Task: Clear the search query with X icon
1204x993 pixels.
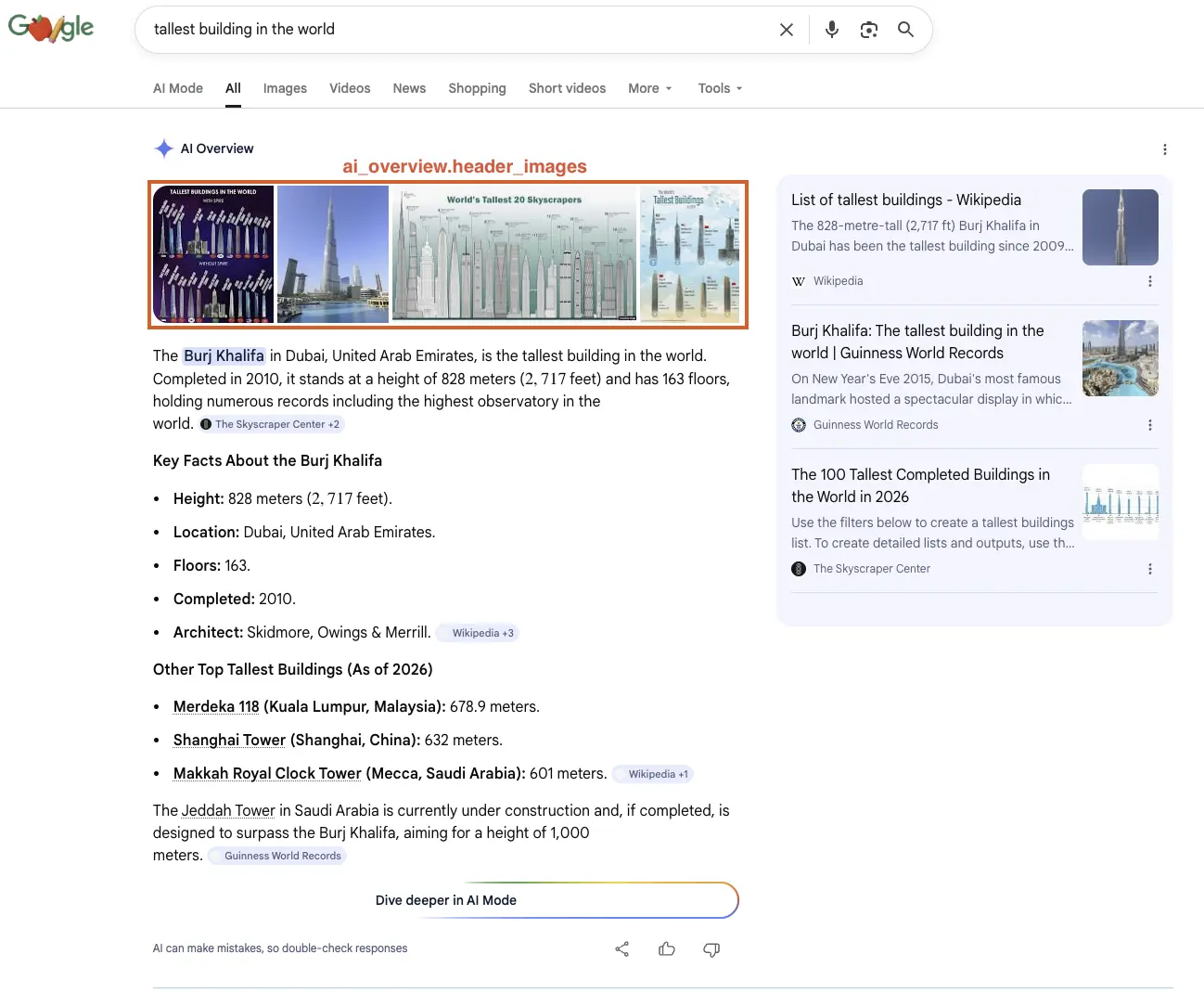Action: coord(787,30)
